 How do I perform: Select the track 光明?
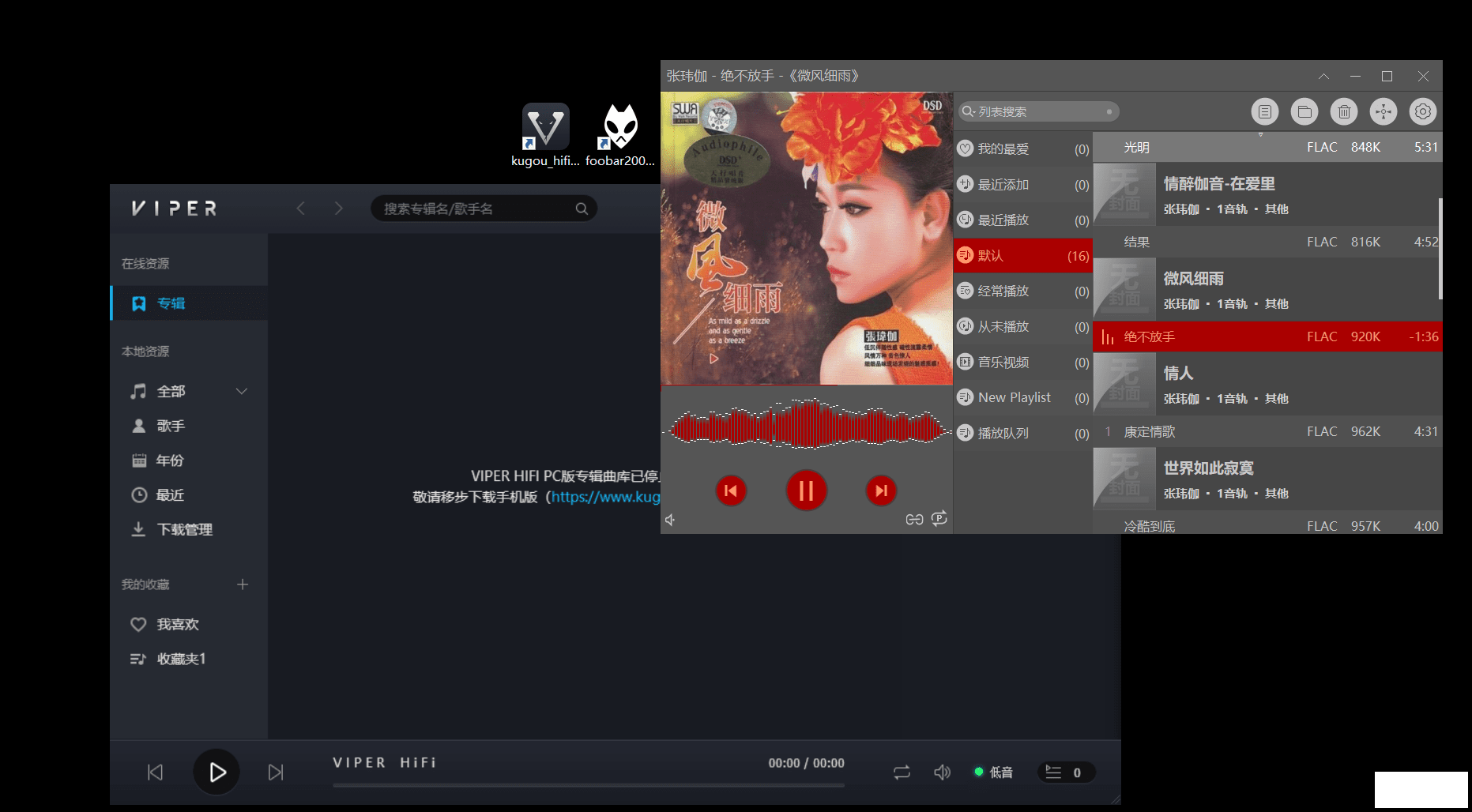pyautogui.click(x=1267, y=147)
